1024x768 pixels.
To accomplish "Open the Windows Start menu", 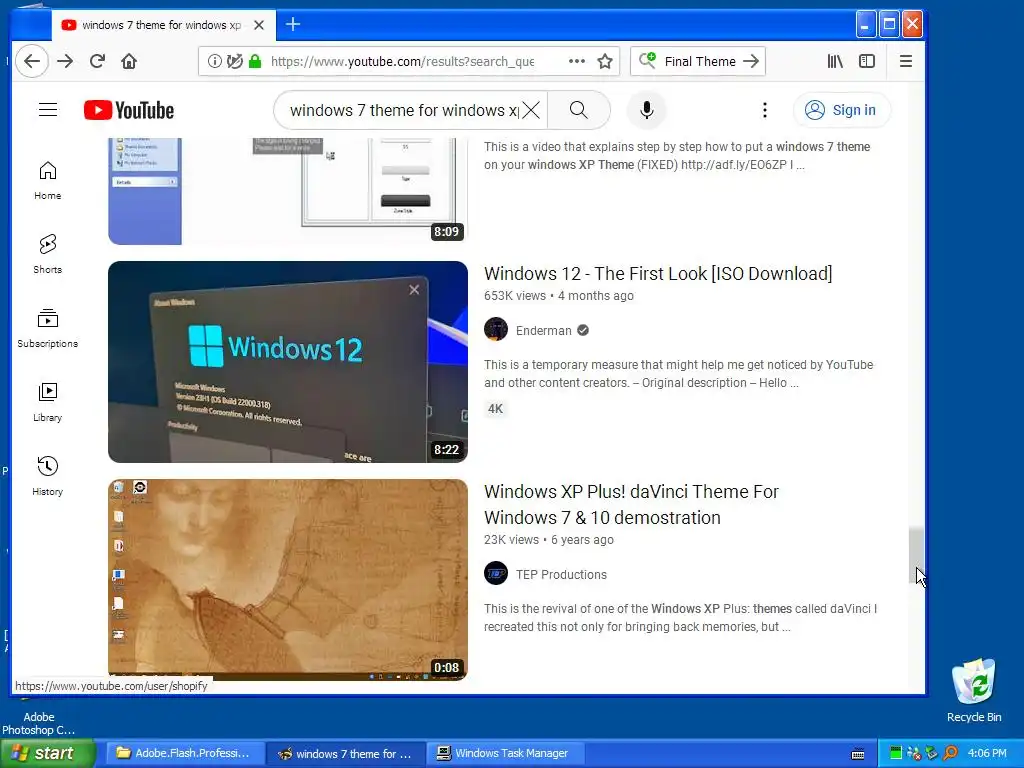I will 47,754.
